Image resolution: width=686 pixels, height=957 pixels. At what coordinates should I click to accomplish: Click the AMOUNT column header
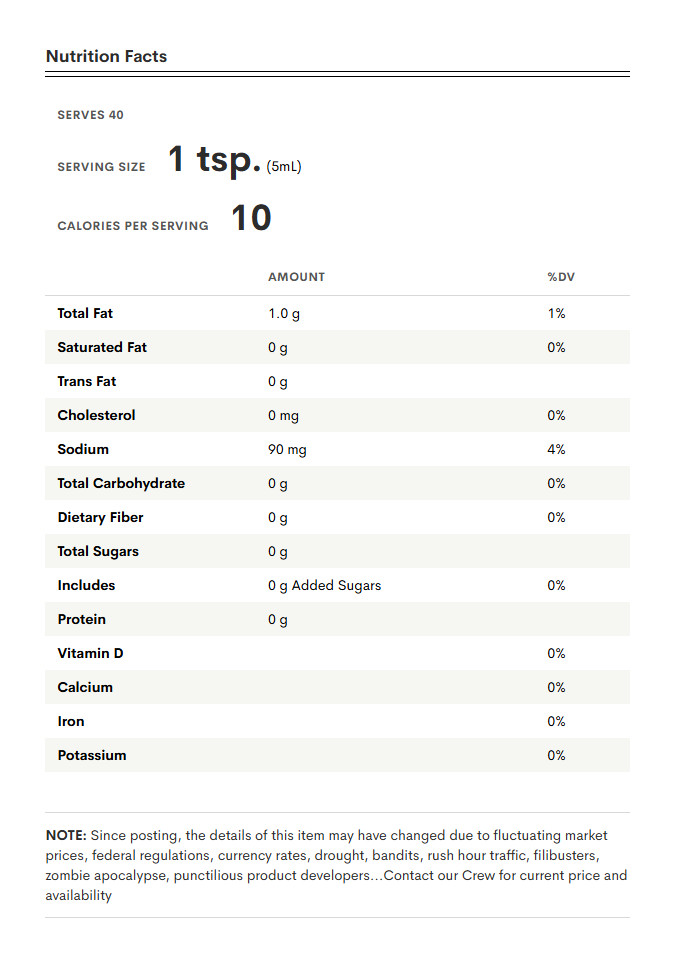(x=297, y=277)
